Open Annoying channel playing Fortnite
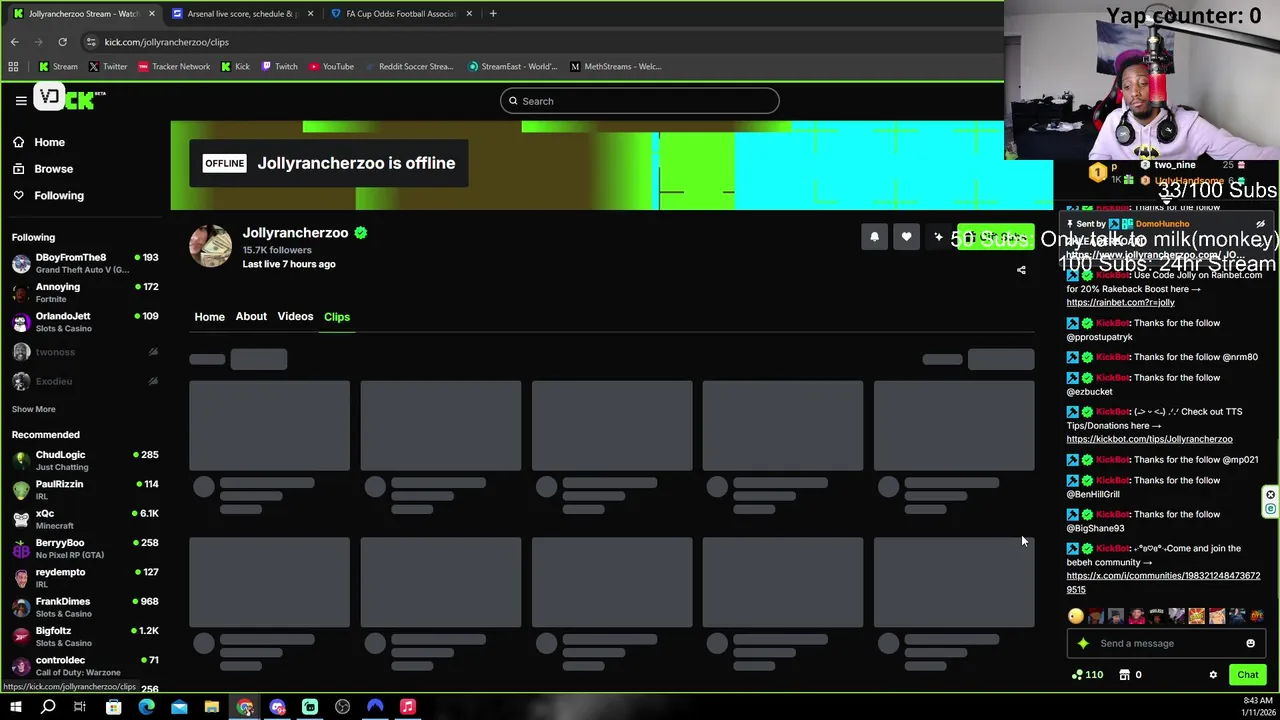Viewport: 1280px width, 720px height. pos(85,293)
